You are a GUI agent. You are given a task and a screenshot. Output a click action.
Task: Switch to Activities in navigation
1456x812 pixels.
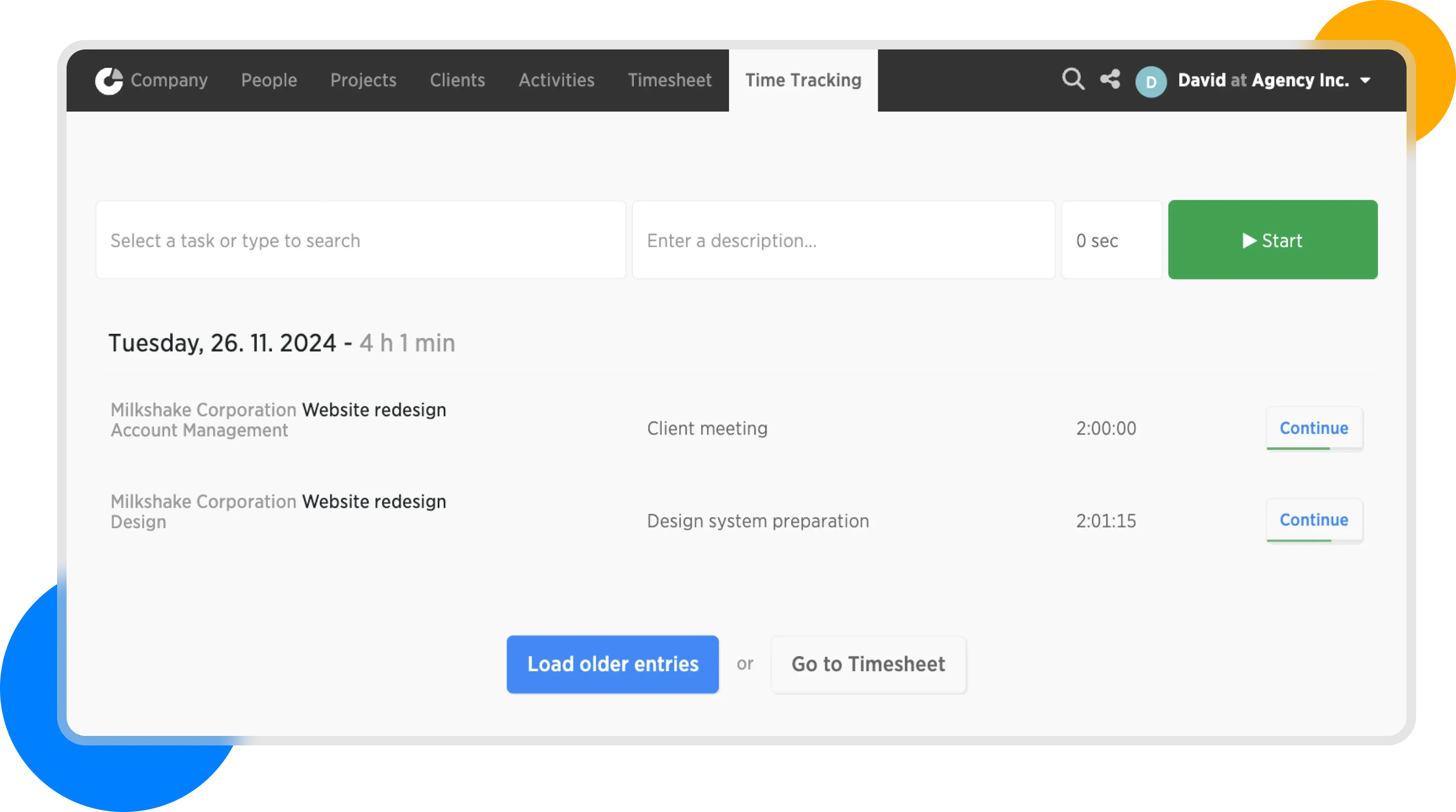tap(556, 80)
